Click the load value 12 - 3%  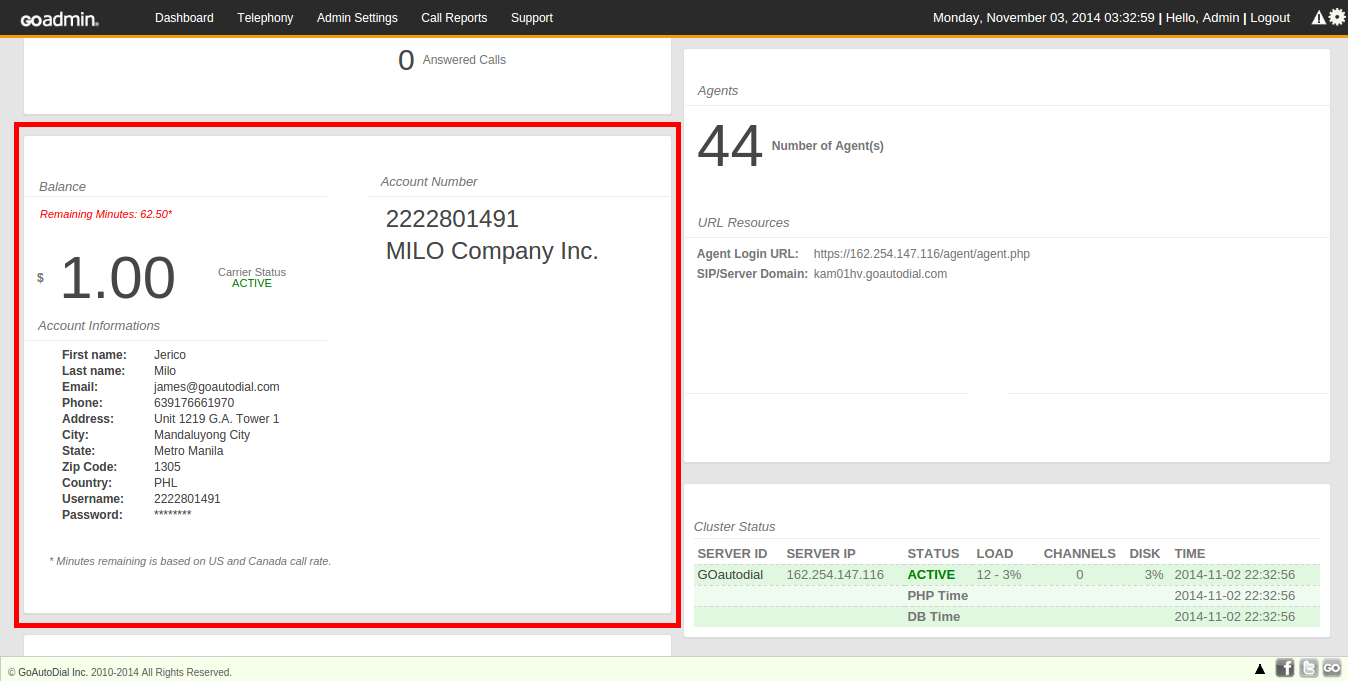click(x=1001, y=575)
